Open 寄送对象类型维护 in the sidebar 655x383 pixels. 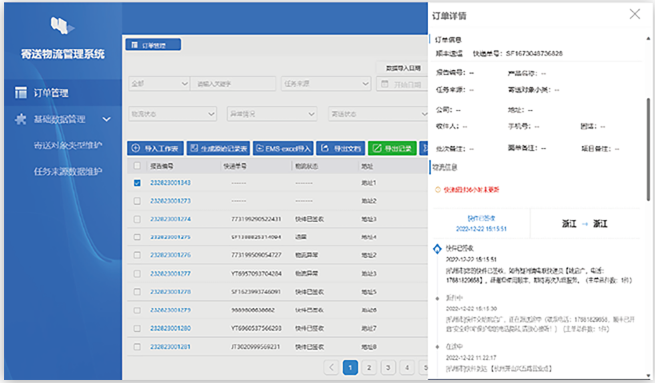pos(68,145)
